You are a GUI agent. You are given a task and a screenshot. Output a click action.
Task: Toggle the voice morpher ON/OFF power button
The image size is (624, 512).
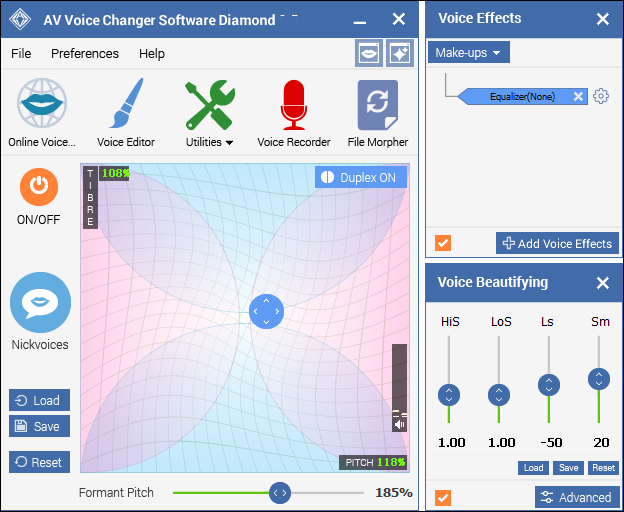click(39, 187)
